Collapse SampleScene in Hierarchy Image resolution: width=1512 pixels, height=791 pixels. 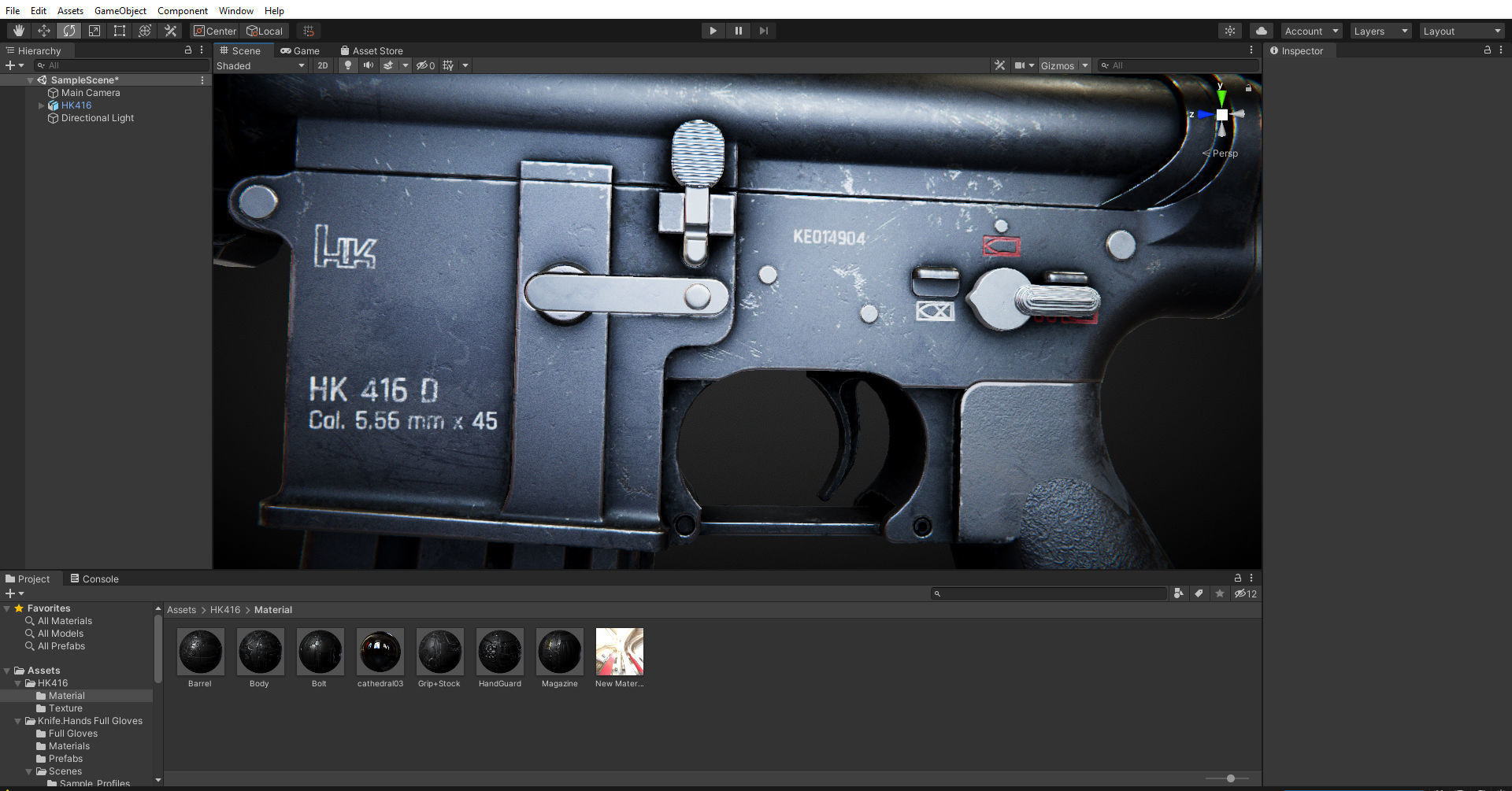click(31, 80)
